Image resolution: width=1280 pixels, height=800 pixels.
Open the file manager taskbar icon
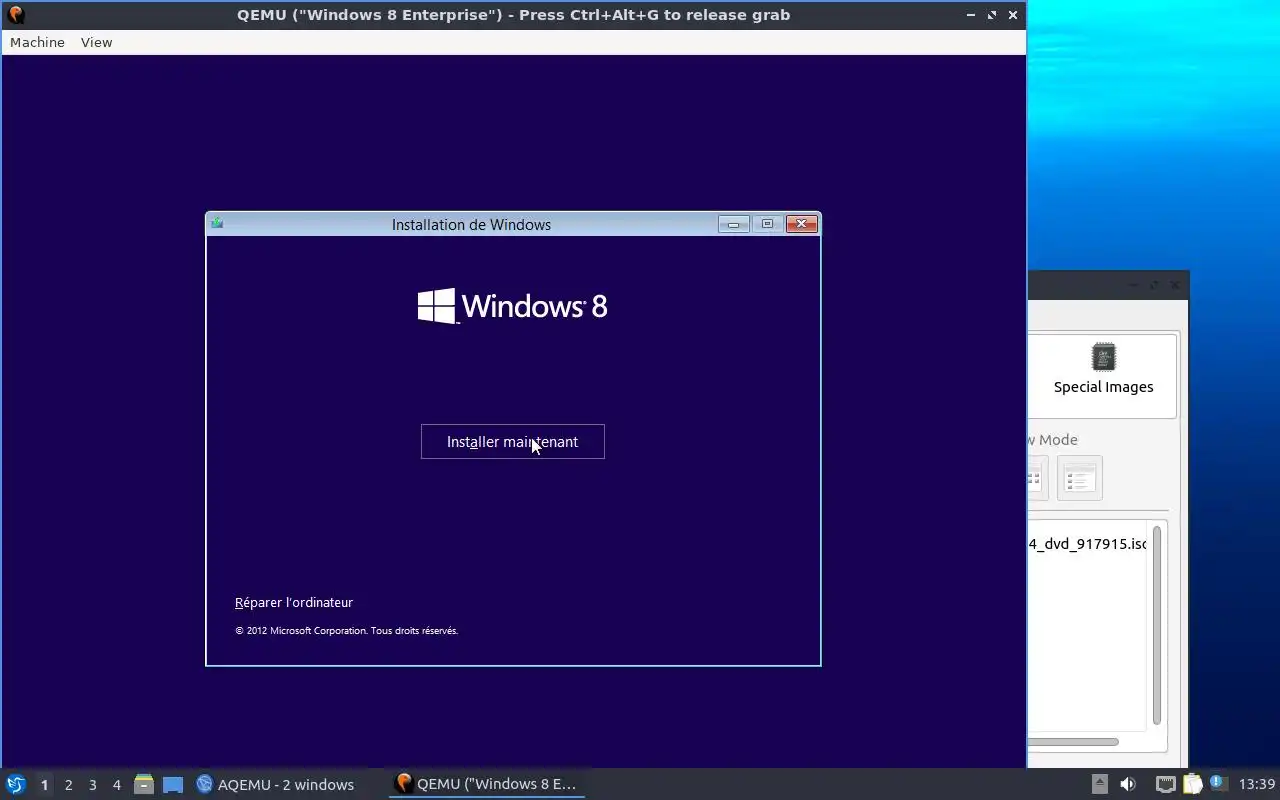144,785
